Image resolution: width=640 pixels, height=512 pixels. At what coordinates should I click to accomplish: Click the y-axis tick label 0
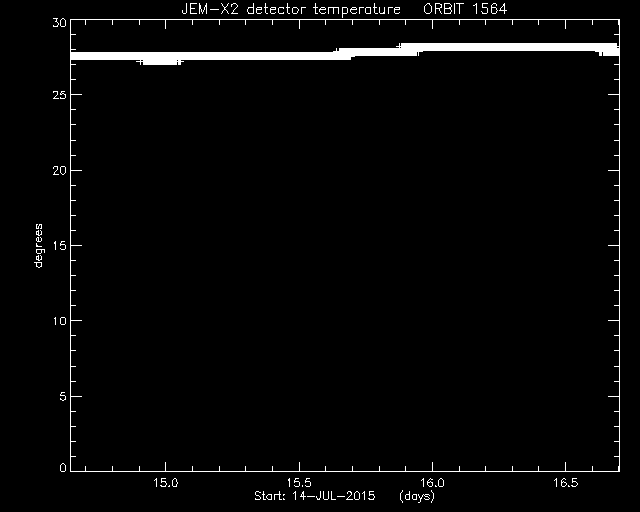(63, 467)
